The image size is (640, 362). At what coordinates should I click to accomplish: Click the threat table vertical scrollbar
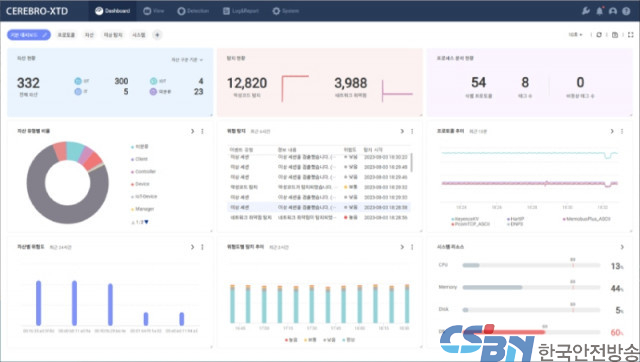[x=411, y=162]
